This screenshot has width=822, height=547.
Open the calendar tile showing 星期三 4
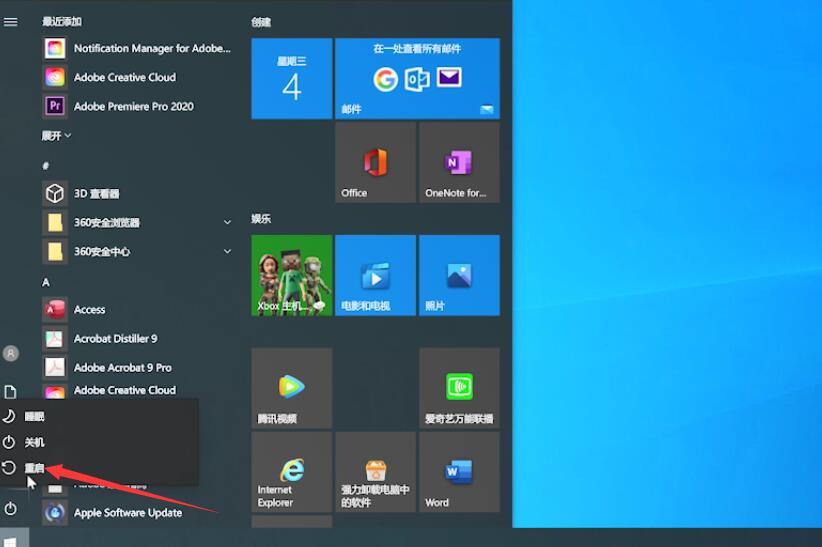292,78
